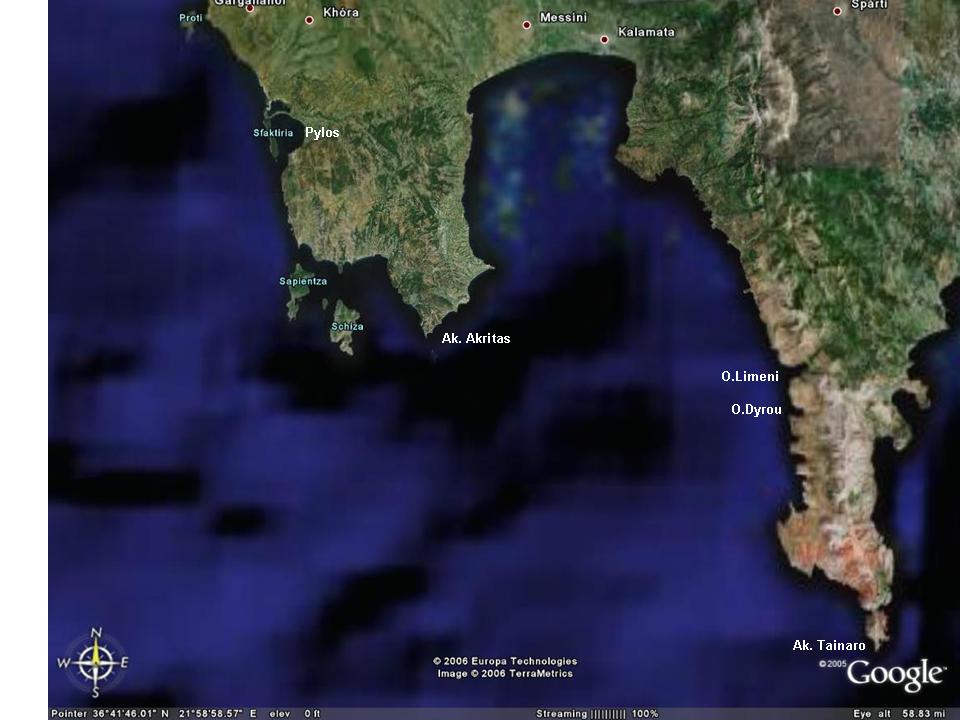Click the O.Dyrou label on the map
This screenshot has width=960, height=720.
point(756,410)
